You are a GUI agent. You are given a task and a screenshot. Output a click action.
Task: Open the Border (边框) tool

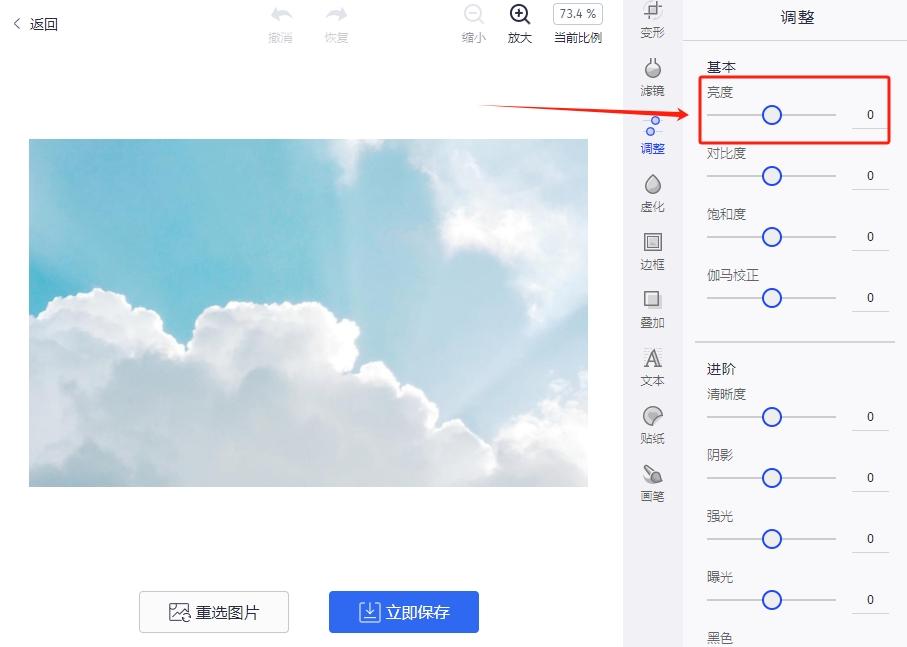pos(652,253)
